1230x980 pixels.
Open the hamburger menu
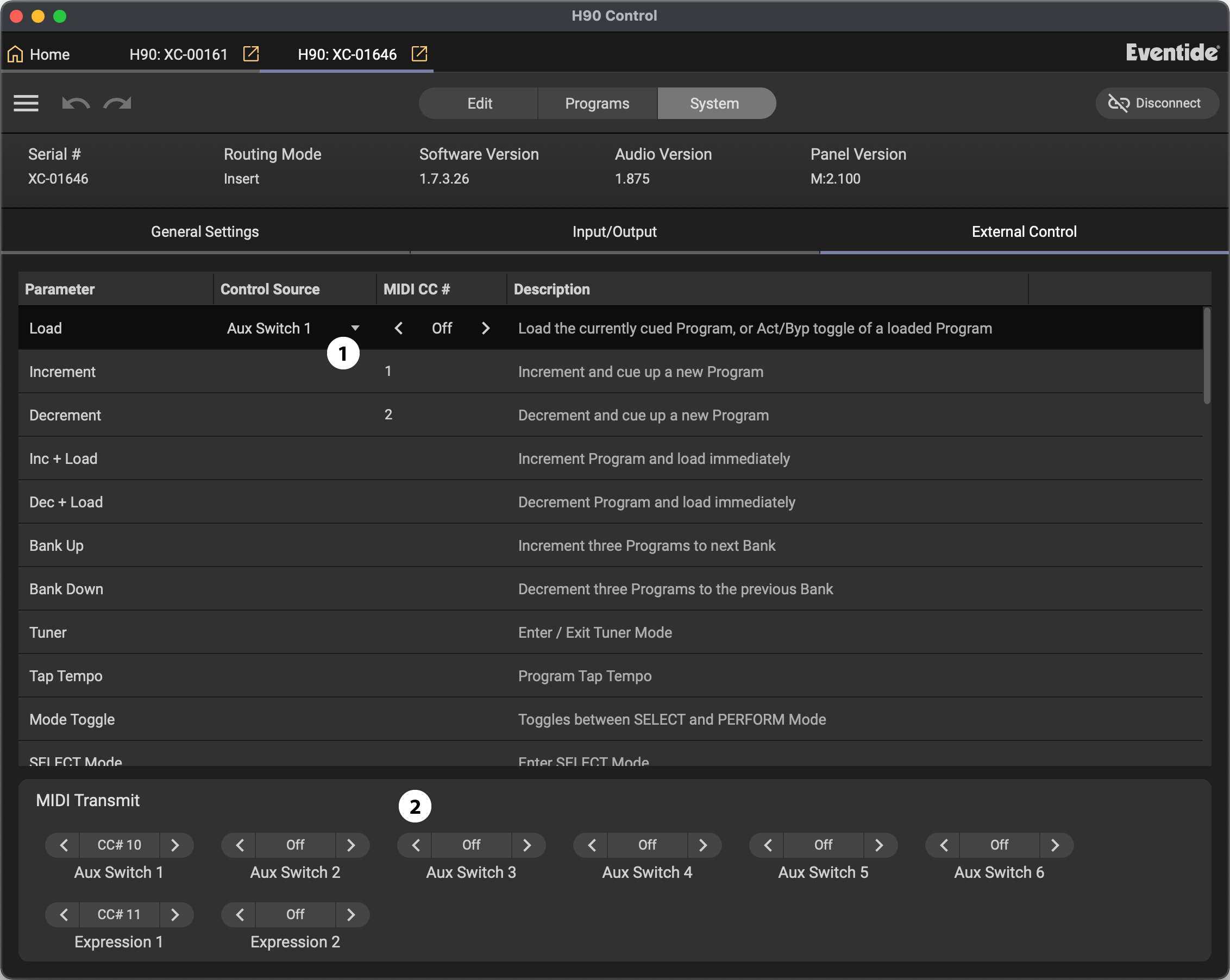tap(26, 103)
